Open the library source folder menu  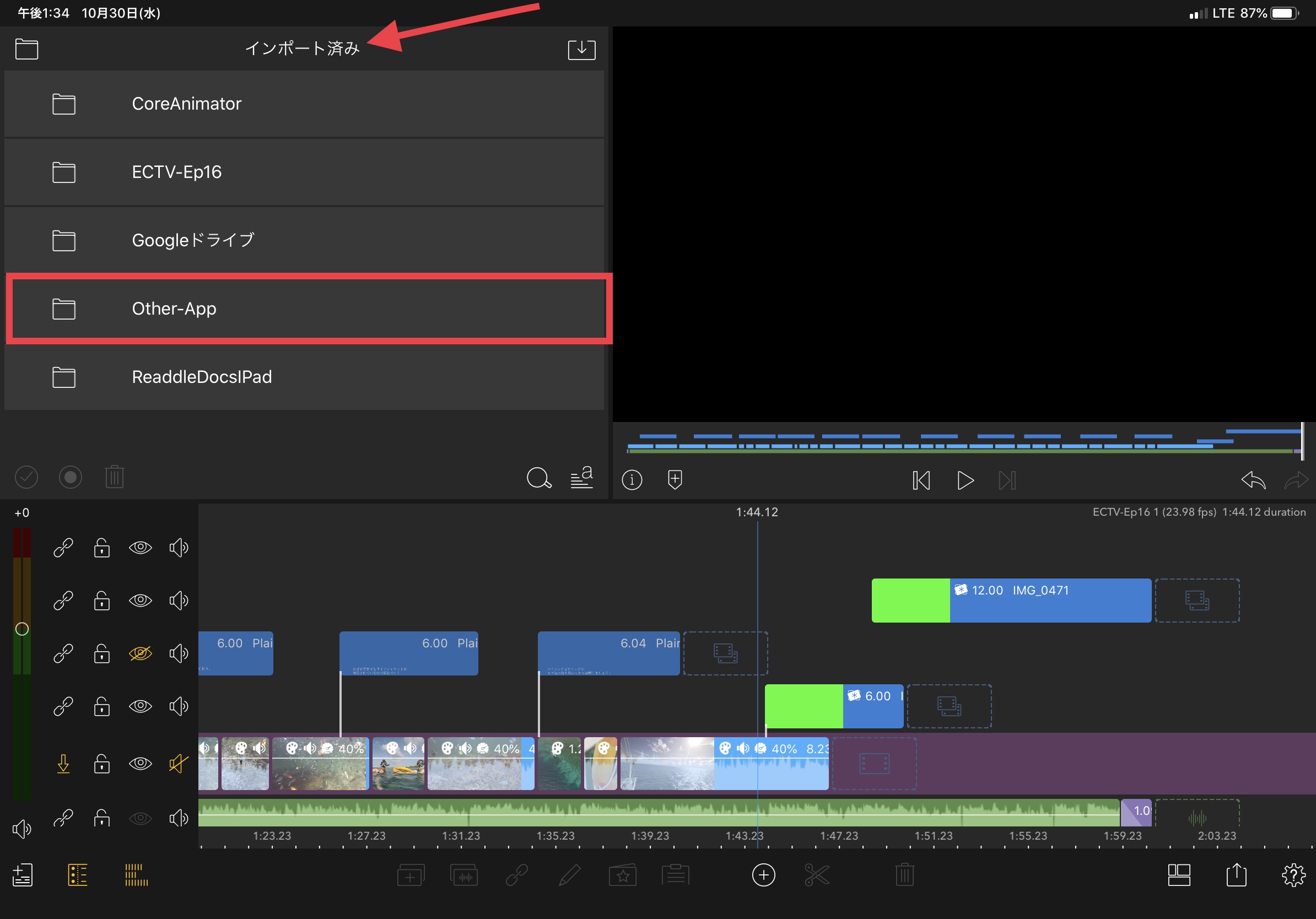pos(26,49)
